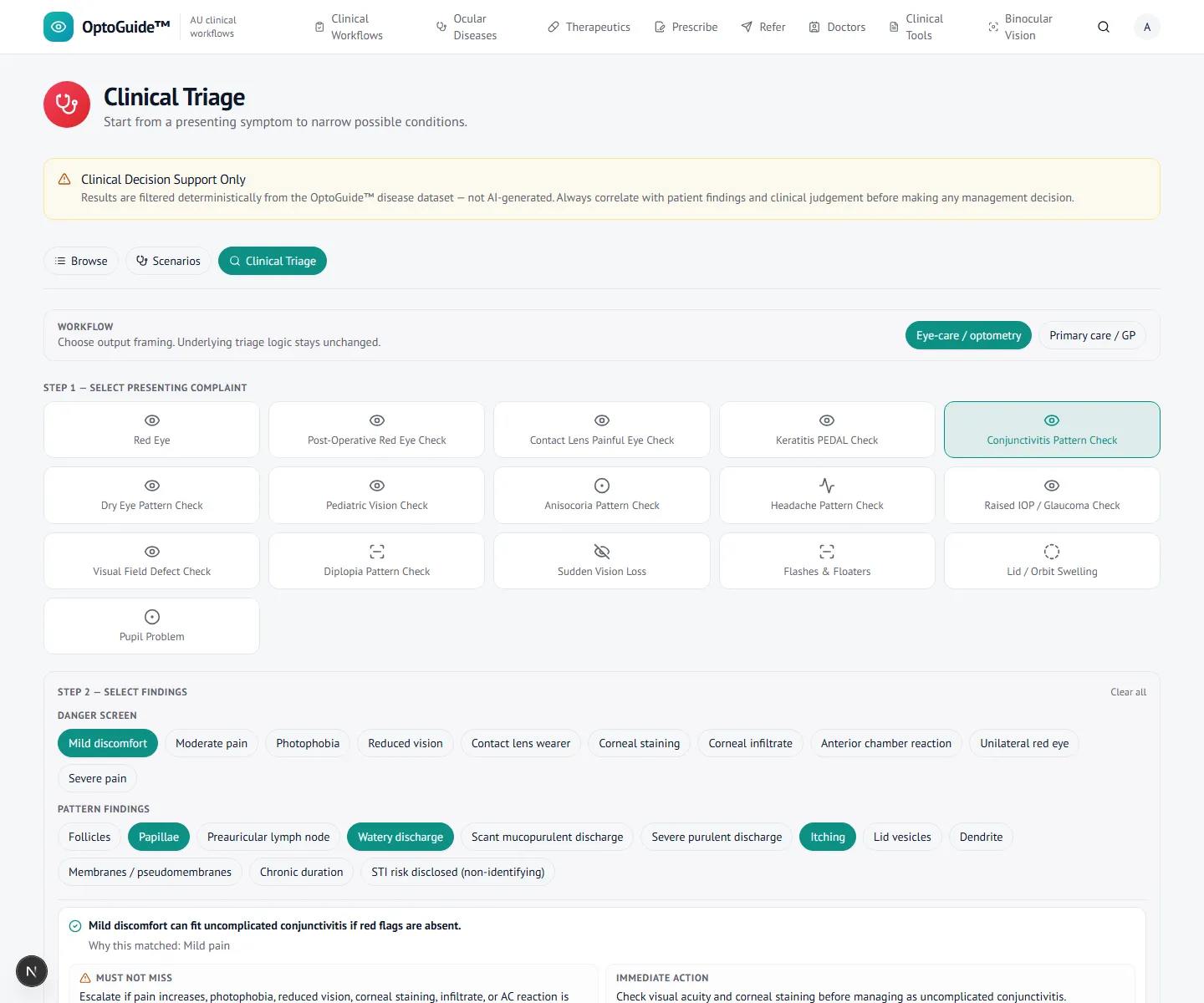The image size is (1204, 1003).
Task: Click the OptoGuide eye logo icon
Action: pos(59,27)
